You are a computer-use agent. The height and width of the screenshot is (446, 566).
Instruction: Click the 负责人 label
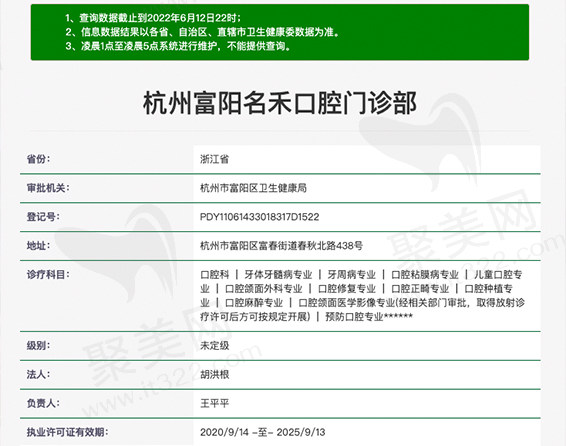pos(43,403)
